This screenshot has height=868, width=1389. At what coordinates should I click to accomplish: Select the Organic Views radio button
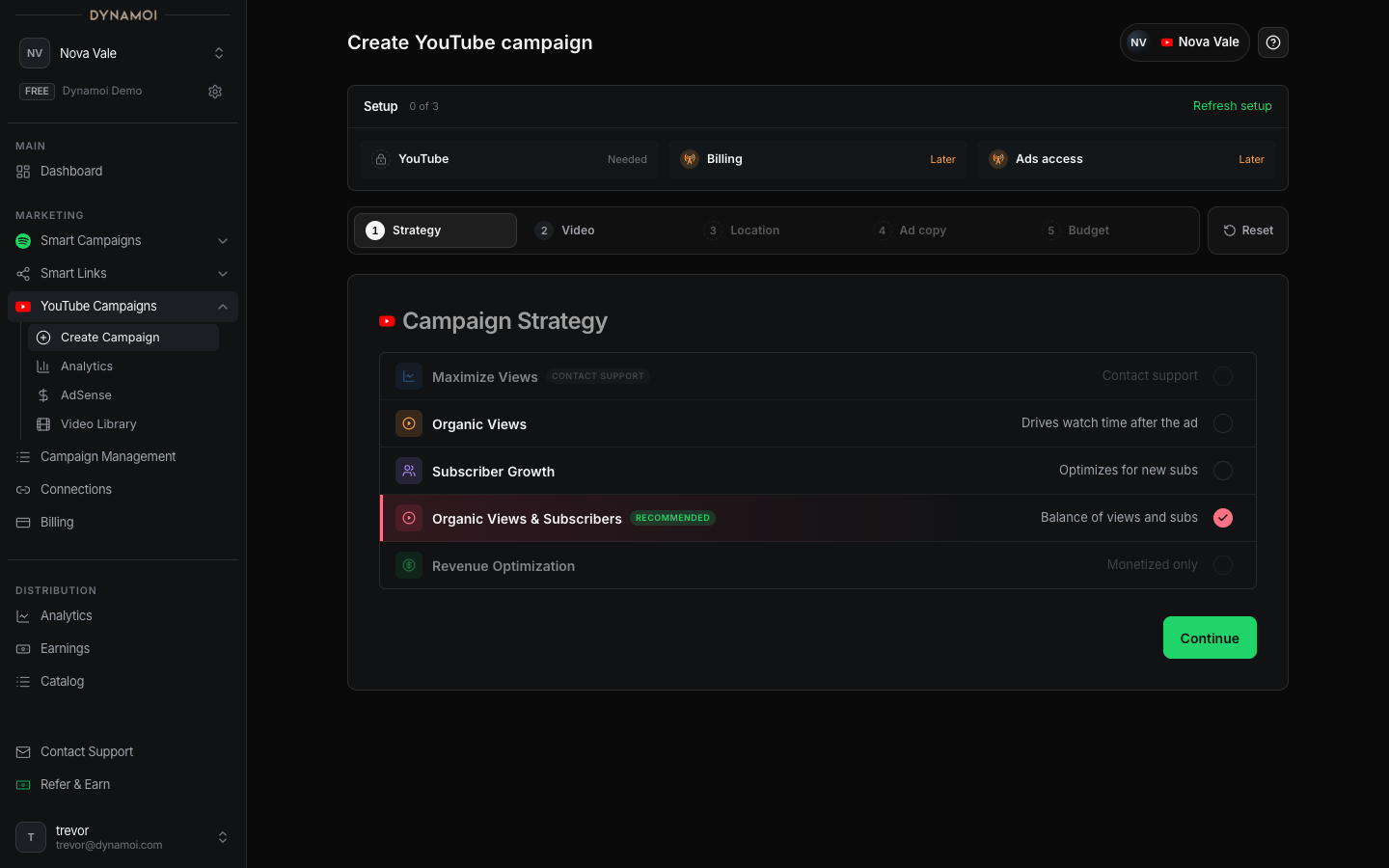[1223, 423]
